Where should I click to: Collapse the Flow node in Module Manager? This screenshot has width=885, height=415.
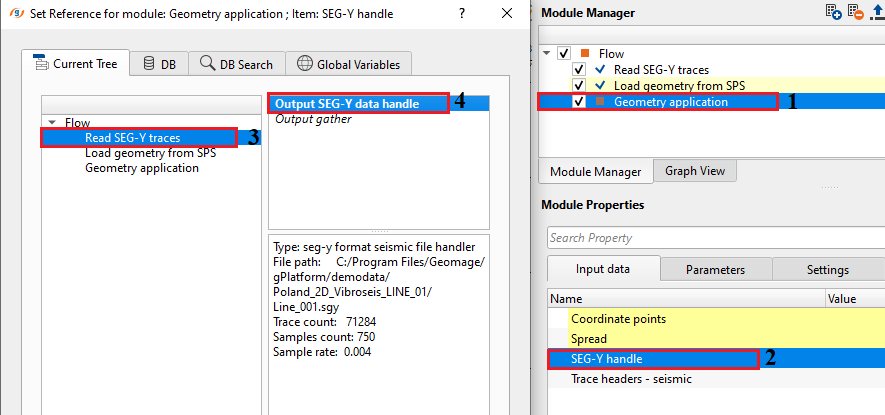pos(546,53)
